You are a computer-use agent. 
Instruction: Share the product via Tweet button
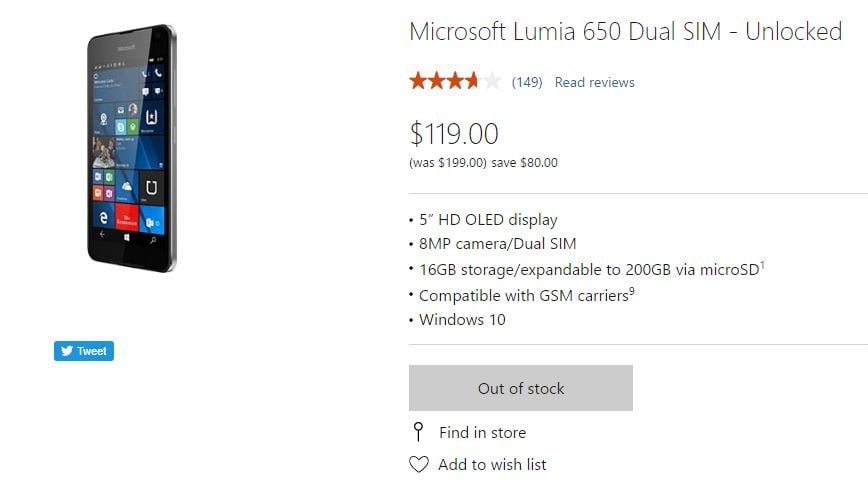(x=84, y=351)
